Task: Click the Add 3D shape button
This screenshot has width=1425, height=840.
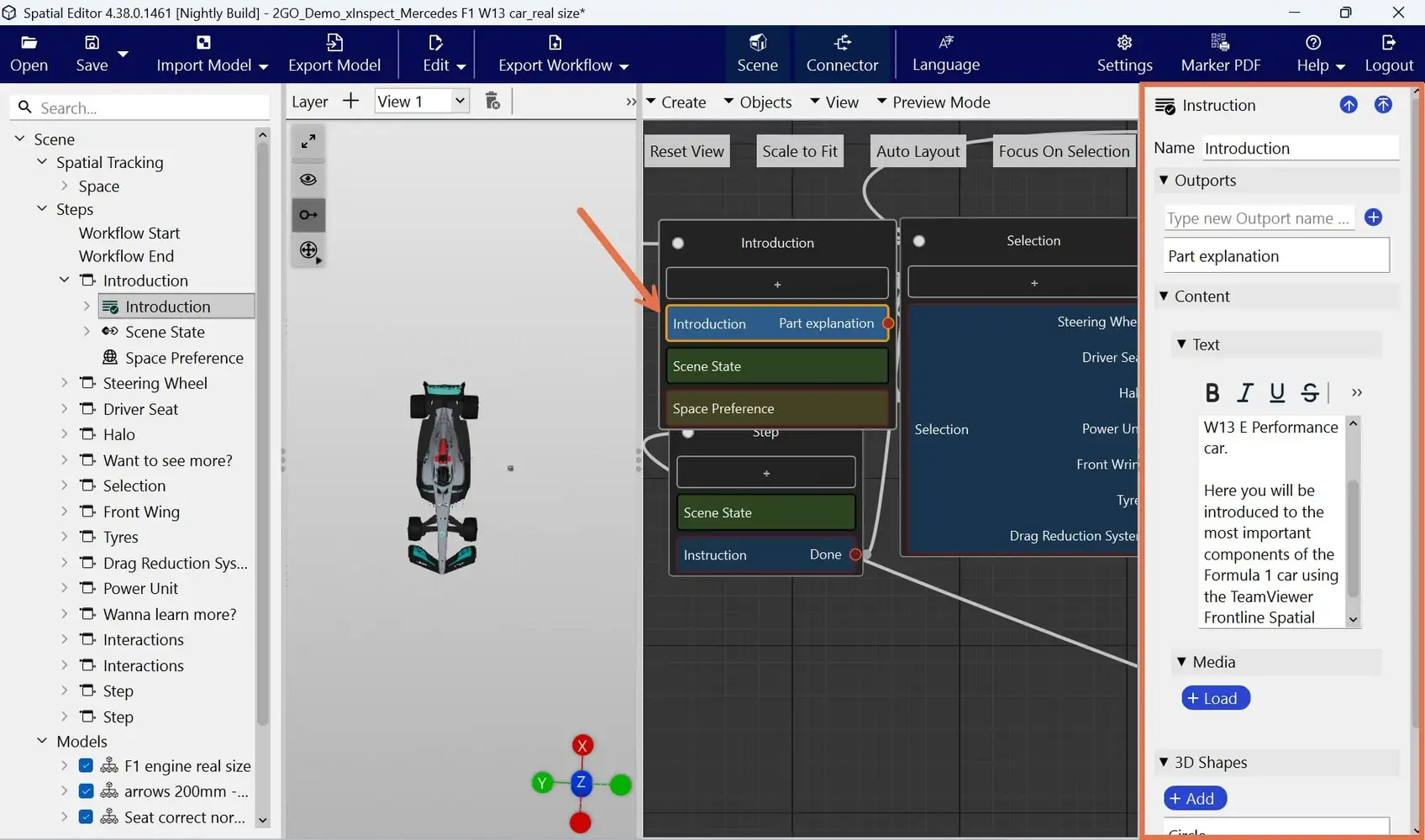Action: pyautogui.click(x=1195, y=798)
